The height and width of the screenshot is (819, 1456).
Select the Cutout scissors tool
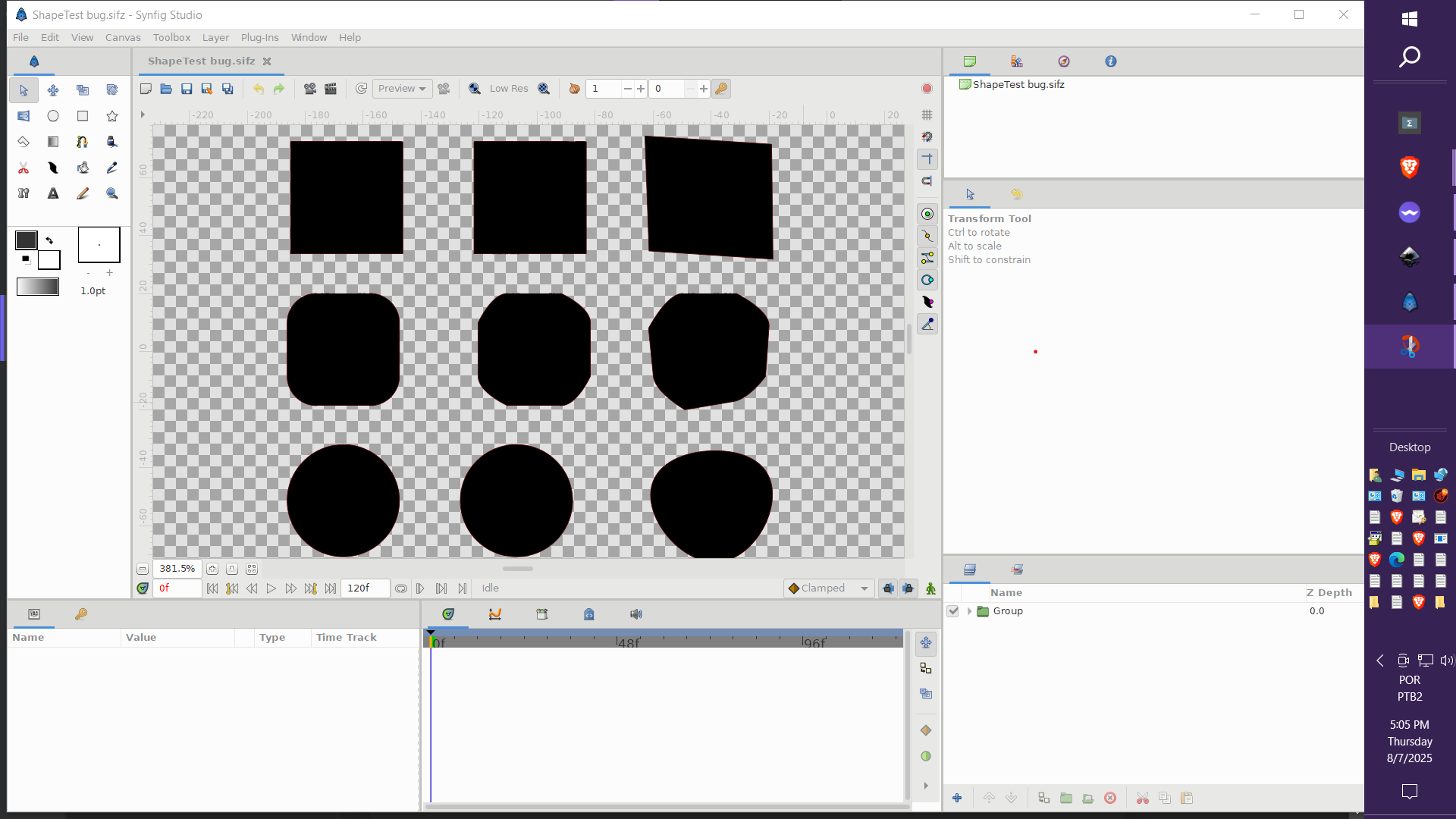(x=24, y=168)
